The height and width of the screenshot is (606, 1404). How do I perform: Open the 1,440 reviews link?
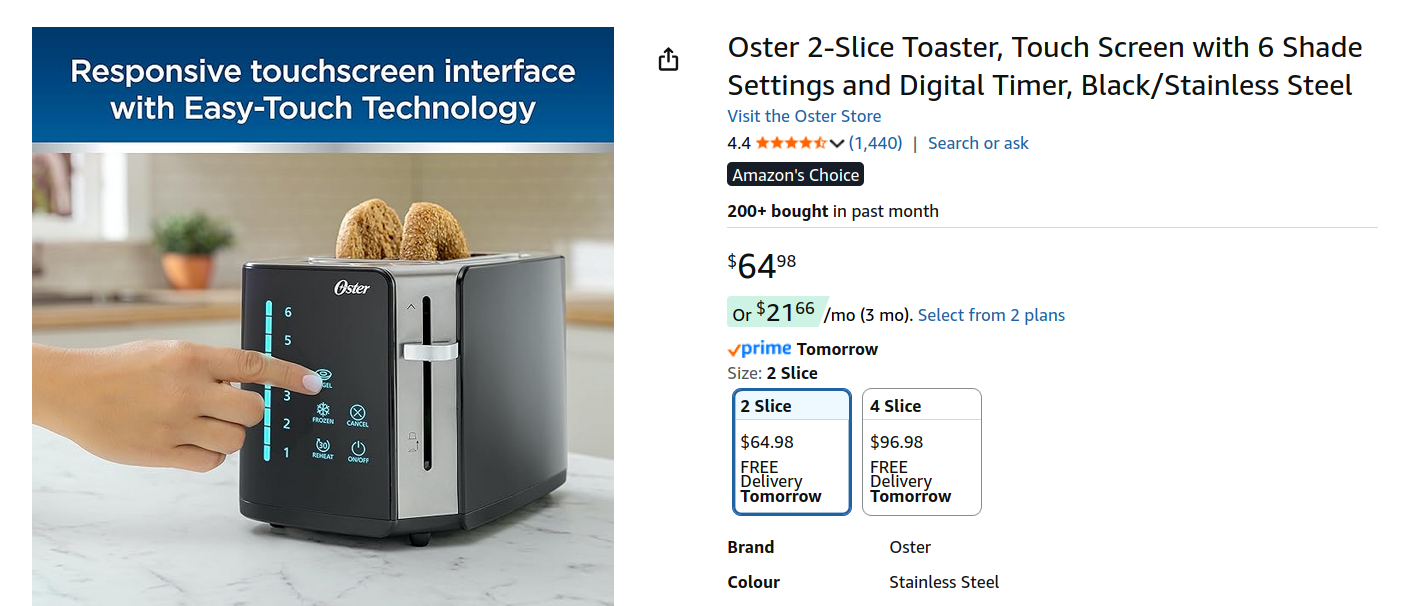(x=876, y=143)
